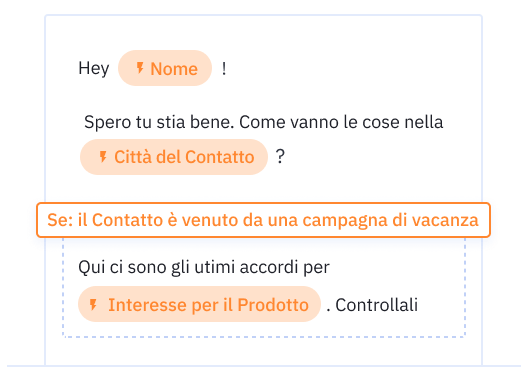The width and height of the screenshot is (527, 392).
Task: Click the text Come vanno le cose nella
Action: pyautogui.click(x=341, y=122)
